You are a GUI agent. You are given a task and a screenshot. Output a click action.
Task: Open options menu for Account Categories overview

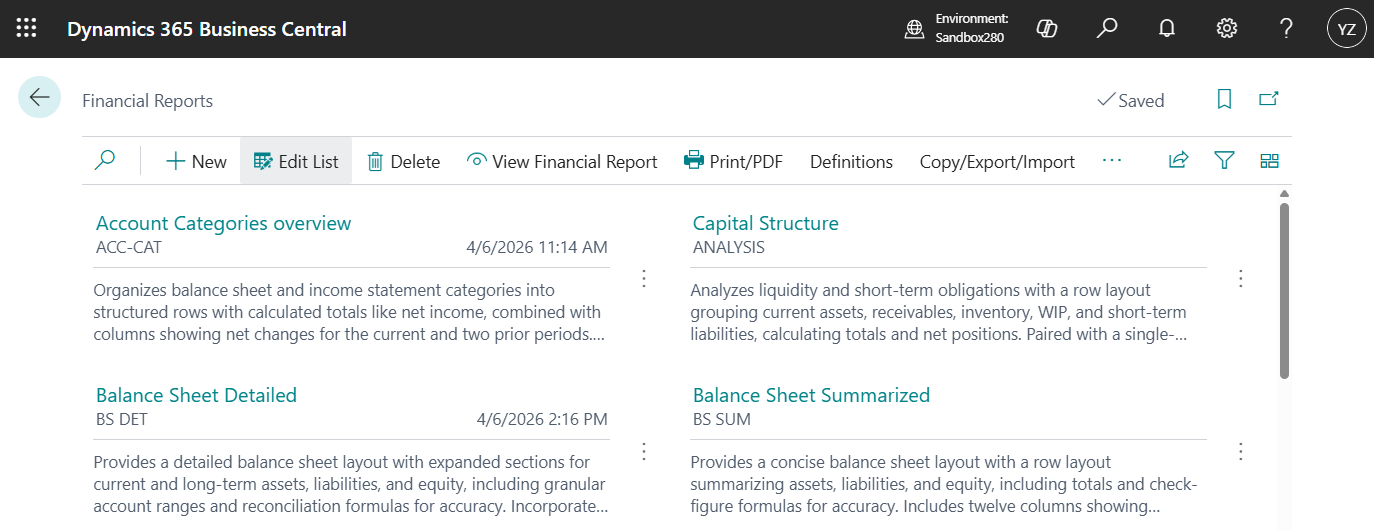tap(644, 278)
